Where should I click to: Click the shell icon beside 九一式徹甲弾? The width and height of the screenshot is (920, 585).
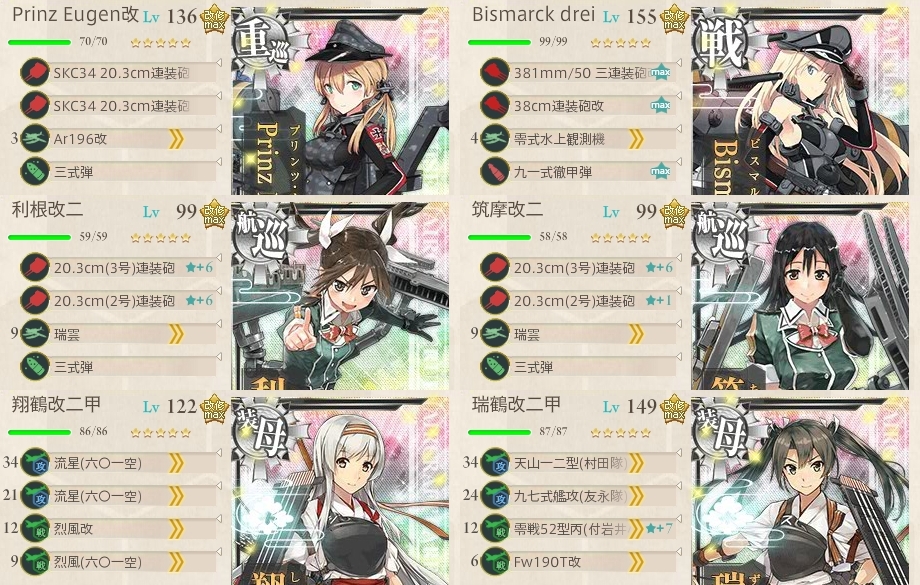click(x=495, y=171)
